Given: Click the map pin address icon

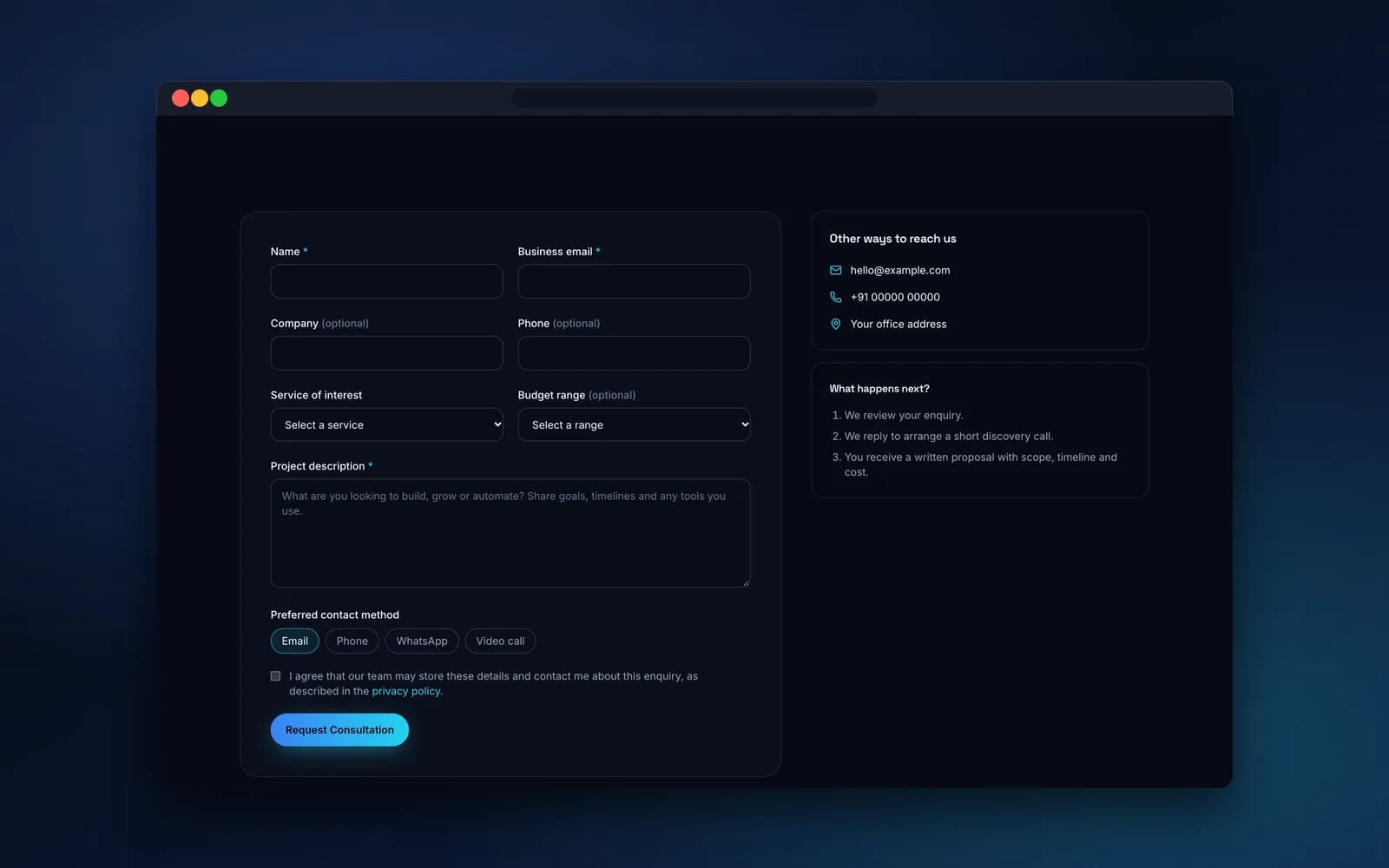Looking at the screenshot, I should [835, 324].
